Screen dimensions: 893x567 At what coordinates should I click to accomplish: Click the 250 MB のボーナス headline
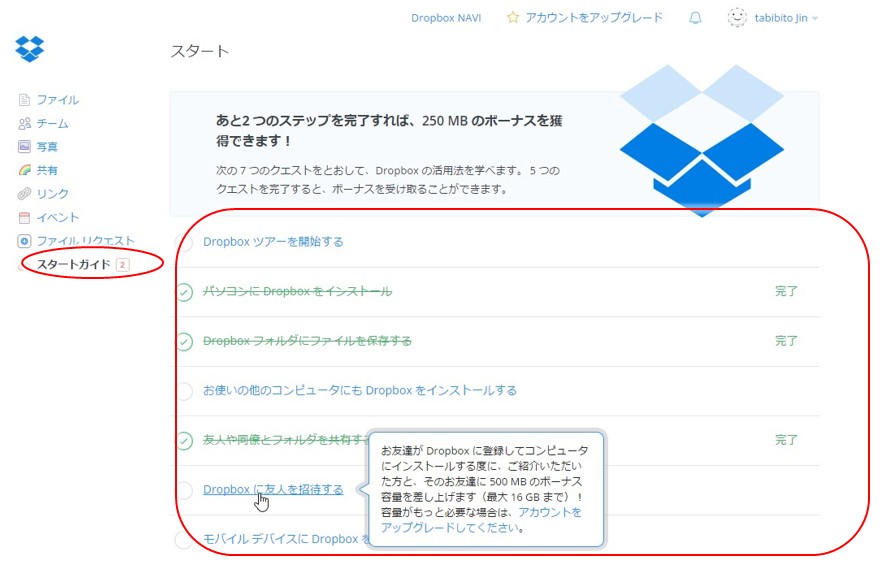389,130
